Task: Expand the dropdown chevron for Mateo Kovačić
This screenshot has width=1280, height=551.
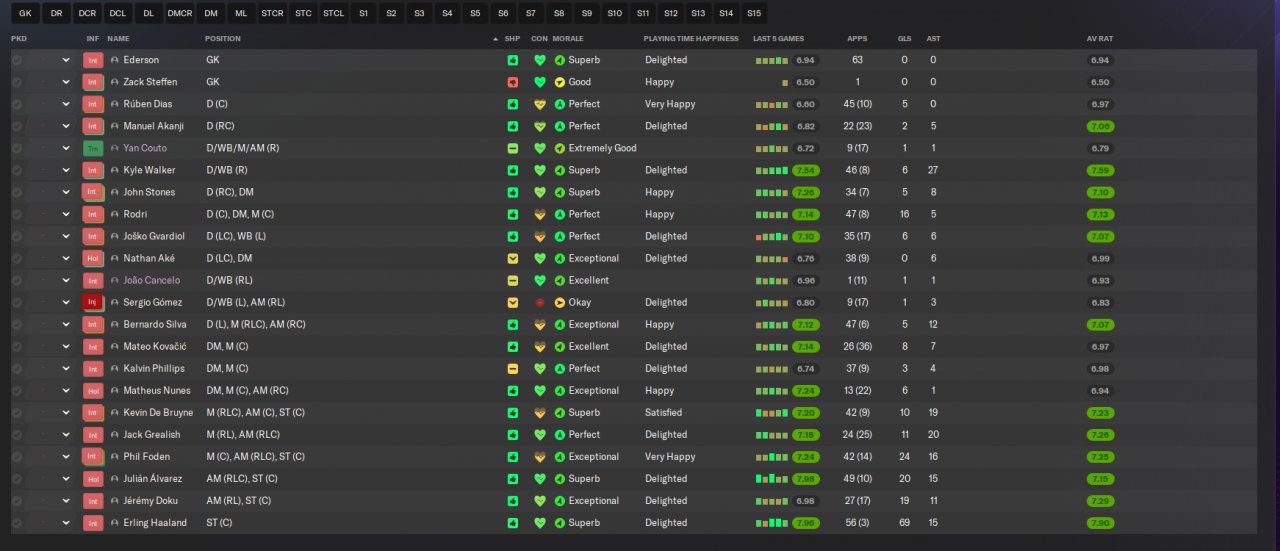Action: (66, 347)
